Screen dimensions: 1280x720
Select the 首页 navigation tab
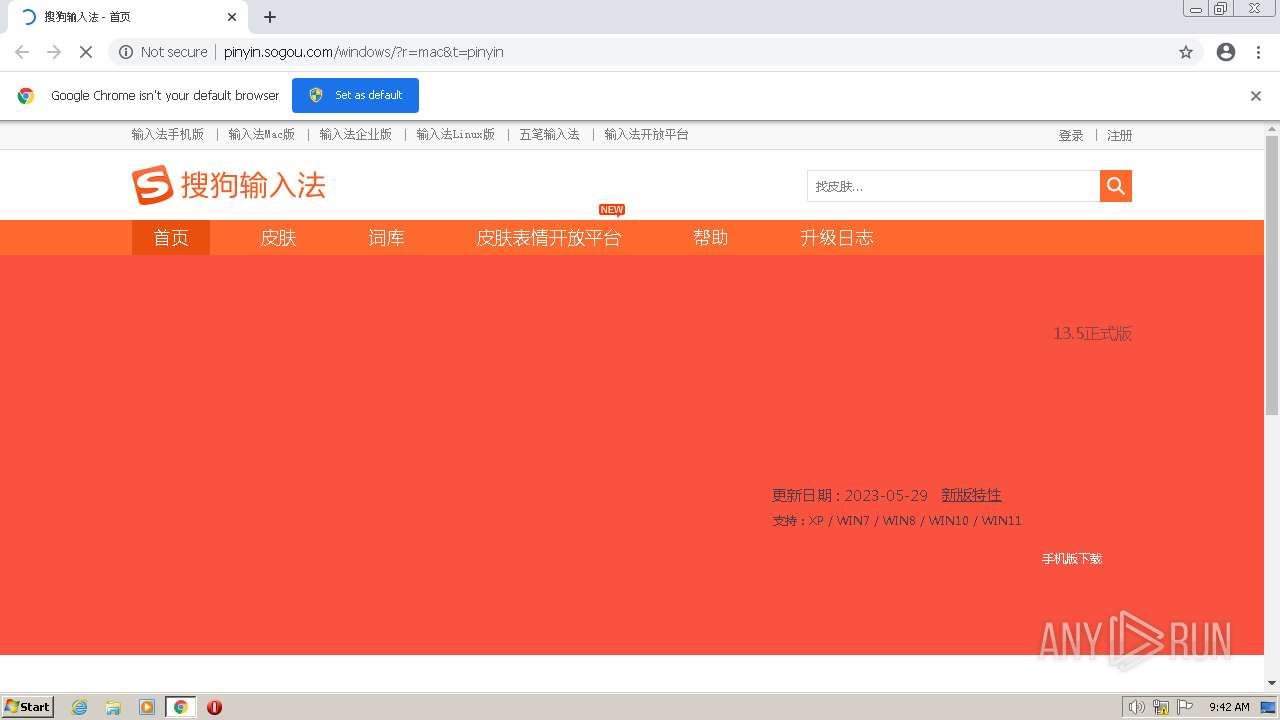click(x=171, y=237)
